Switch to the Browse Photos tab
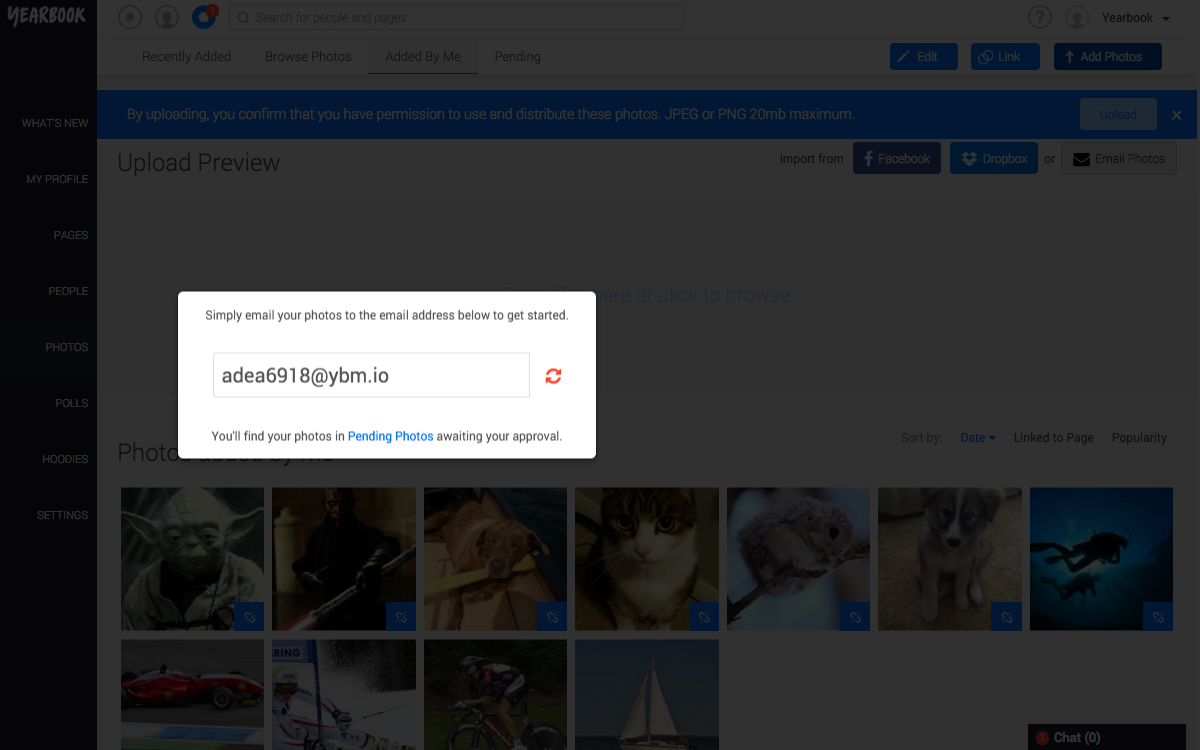The height and width of the screenshot is (750, 1200). tap(308, 57)
